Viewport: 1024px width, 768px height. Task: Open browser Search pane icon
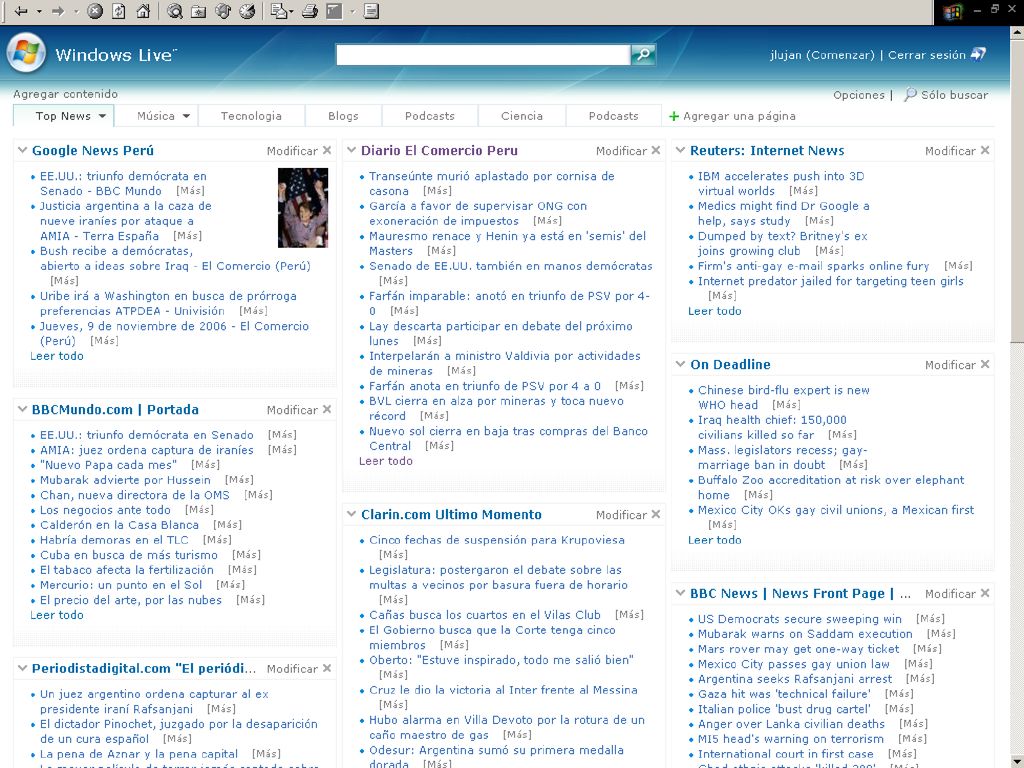pos(174,11)
